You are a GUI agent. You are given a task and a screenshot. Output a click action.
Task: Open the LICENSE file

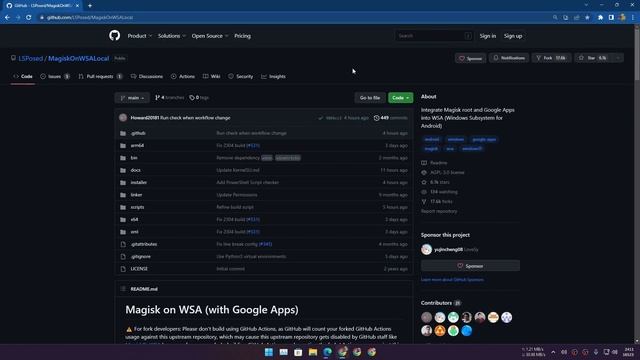[x=139, y=269]
